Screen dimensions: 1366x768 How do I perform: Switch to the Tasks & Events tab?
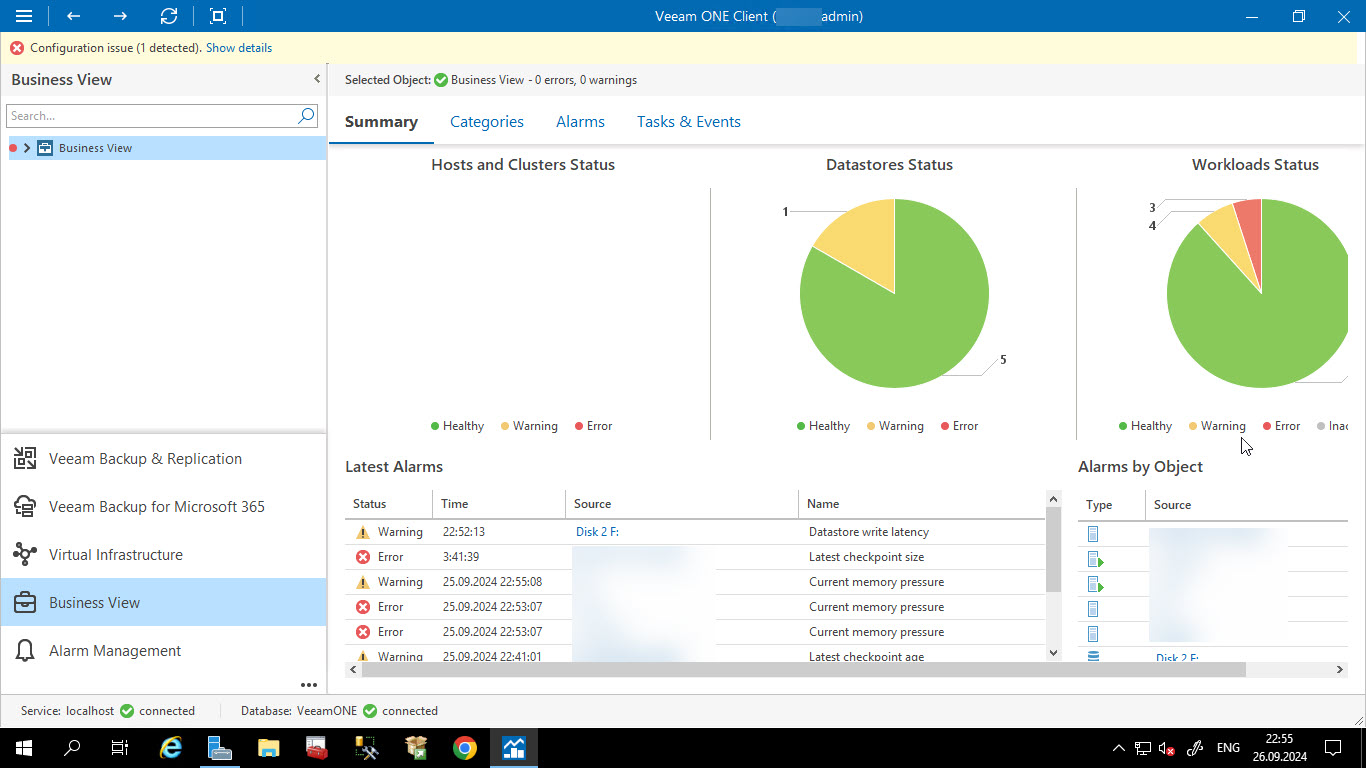(x=689, y=122)
